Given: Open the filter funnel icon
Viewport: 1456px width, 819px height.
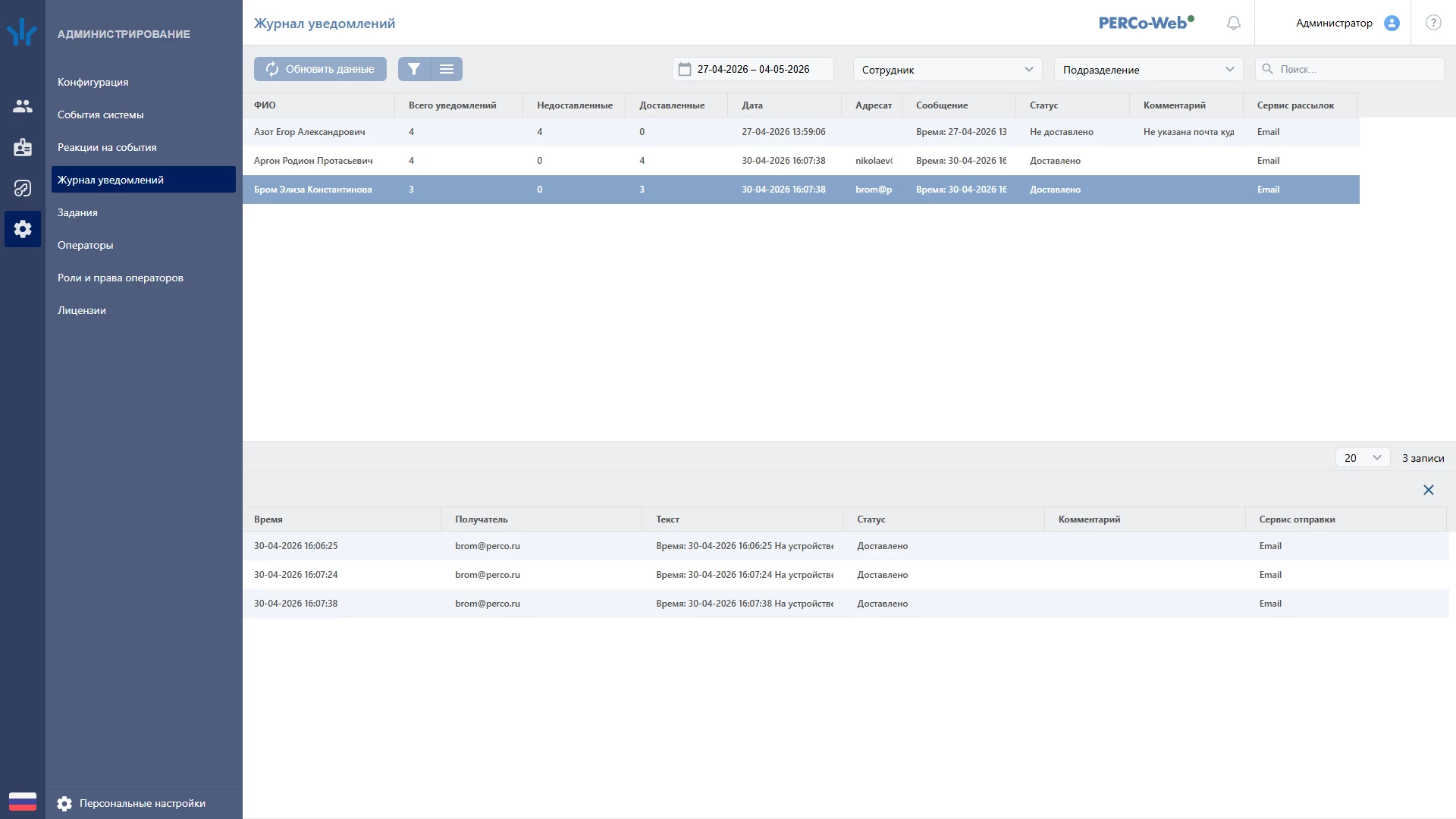Looking at the screenshot, I should 414,69.
